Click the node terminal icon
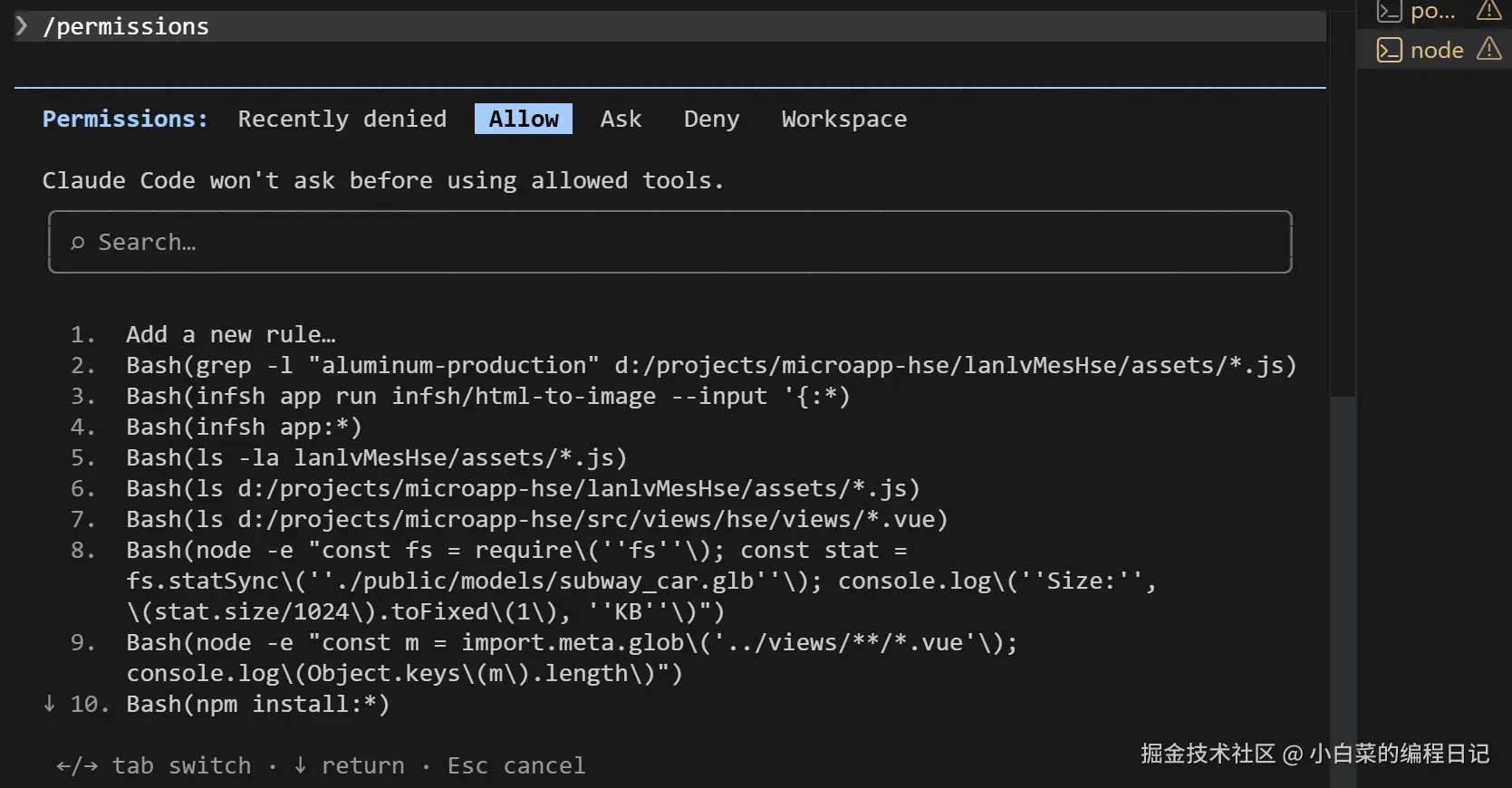 tap(1389, 50)
